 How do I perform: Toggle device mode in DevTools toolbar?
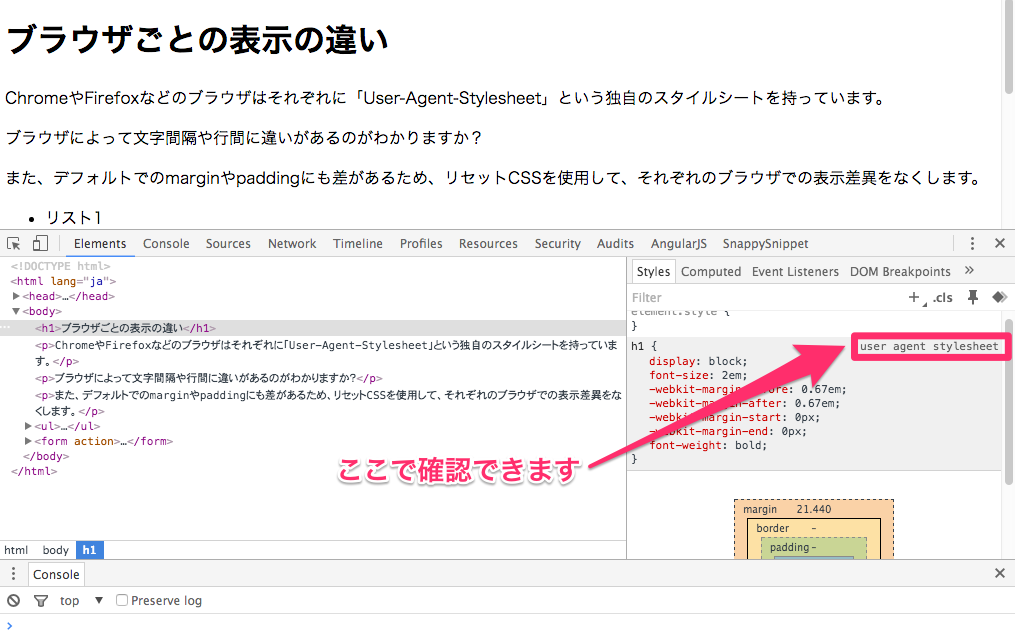pos(40,243)
